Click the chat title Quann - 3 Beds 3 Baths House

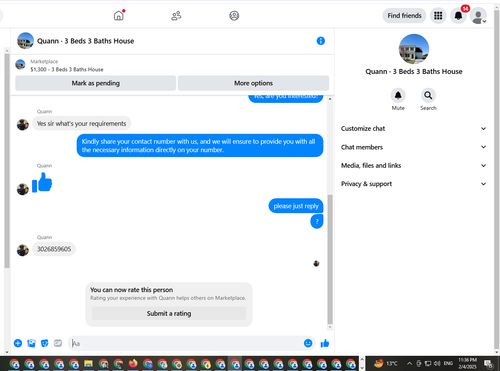pos(85,41)
